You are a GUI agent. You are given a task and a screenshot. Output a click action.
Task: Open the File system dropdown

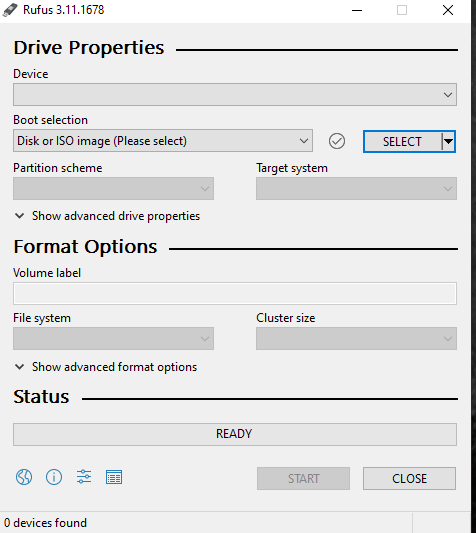click(x=113, y=339)
